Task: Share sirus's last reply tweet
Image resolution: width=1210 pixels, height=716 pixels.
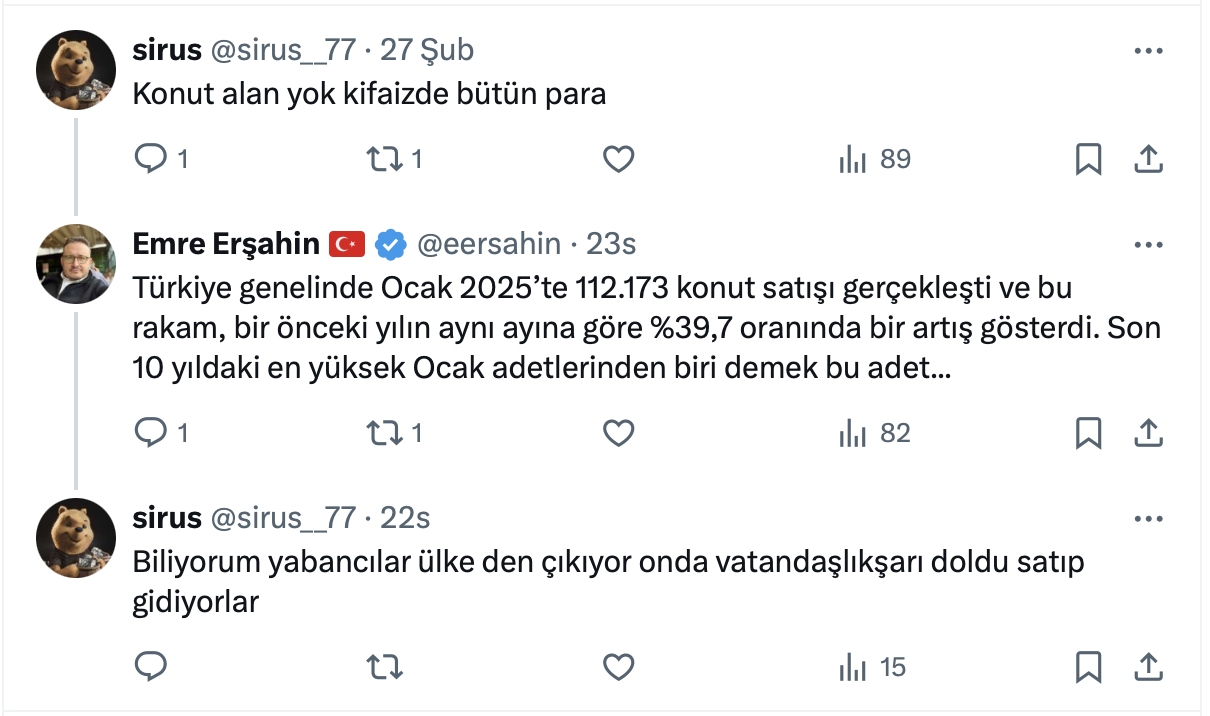Action: (1149, 666)
